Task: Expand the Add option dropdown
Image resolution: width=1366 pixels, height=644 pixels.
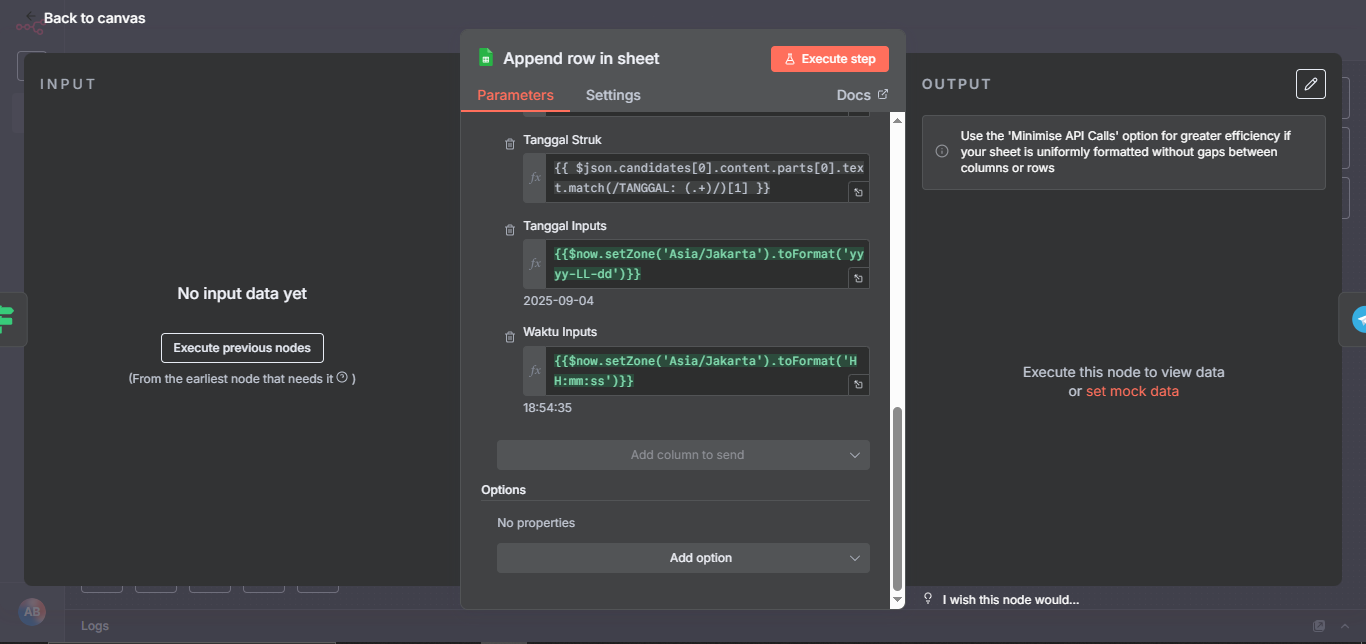Action: point(683,558)
